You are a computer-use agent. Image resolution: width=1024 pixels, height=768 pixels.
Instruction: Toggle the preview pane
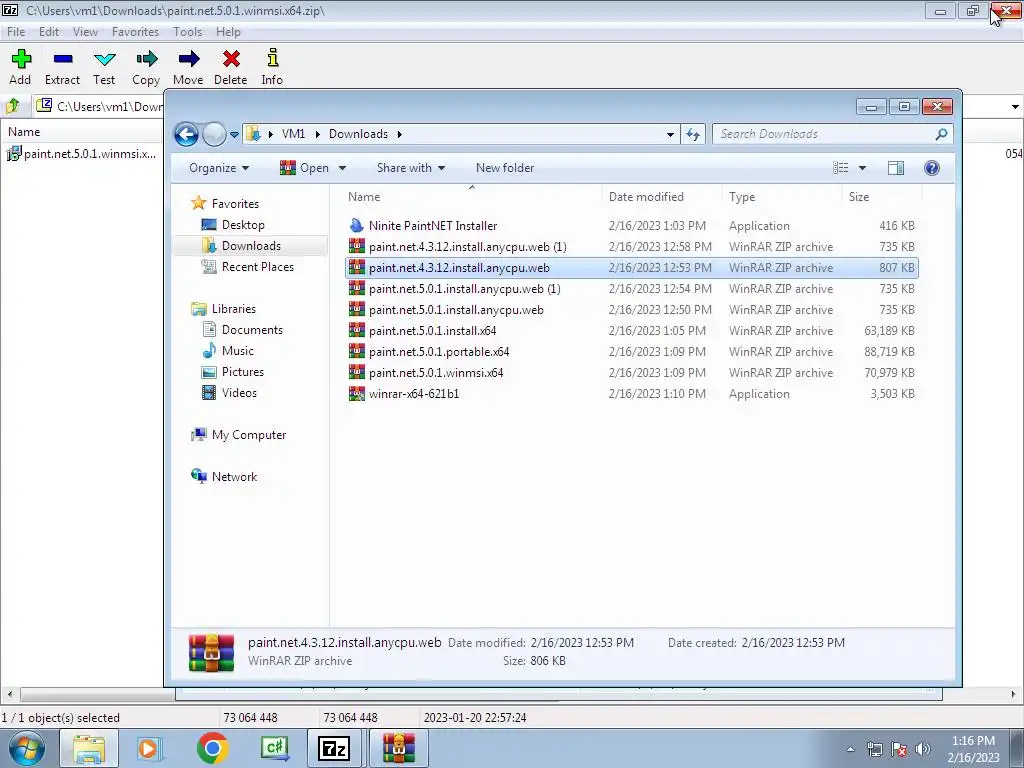[896, 168]
